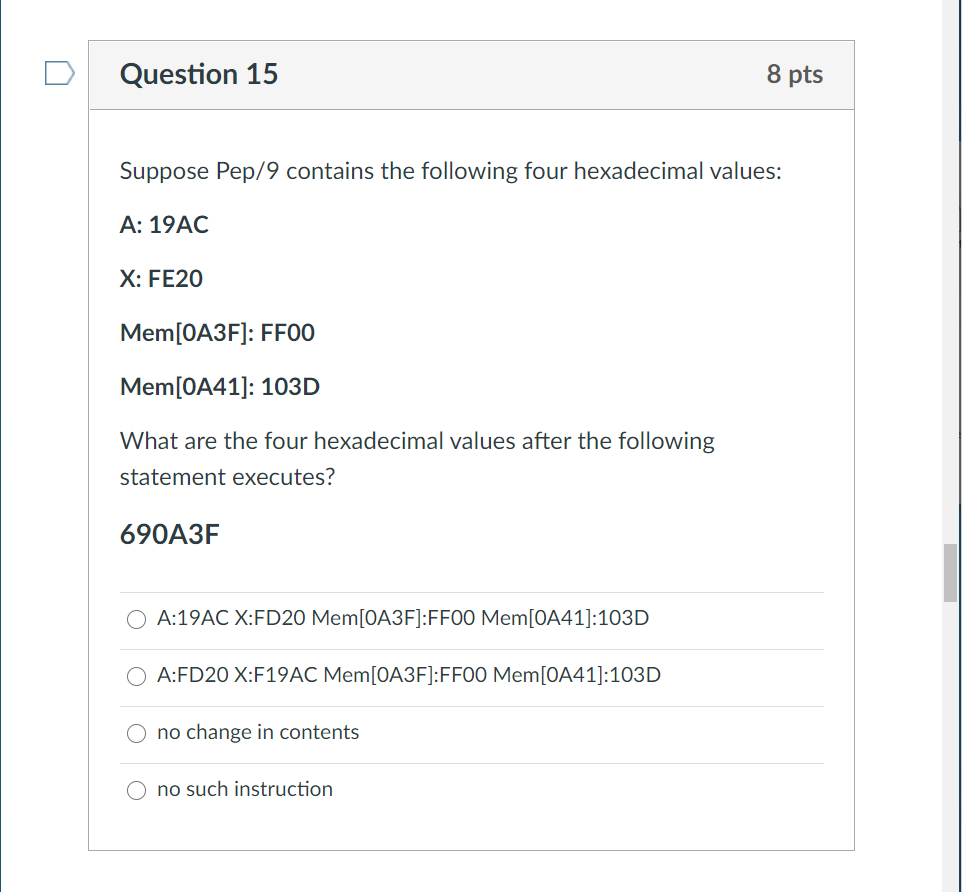The image size is (962, 892).
Task: Click the Mem[0A3F]: FF00 line
Action: click(x=216, y=332)
